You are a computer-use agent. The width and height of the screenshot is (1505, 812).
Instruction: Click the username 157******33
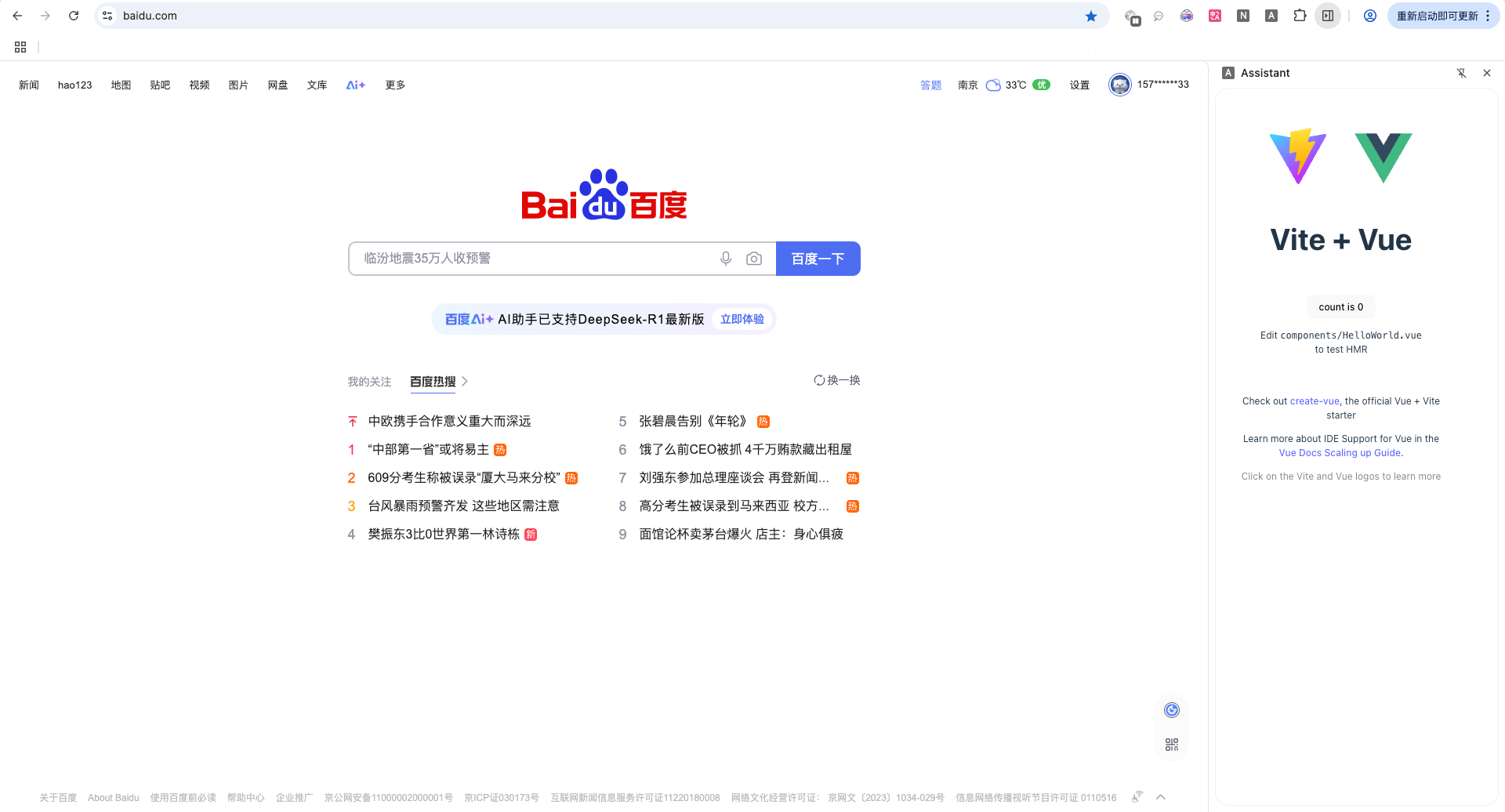click(1163, 85)
